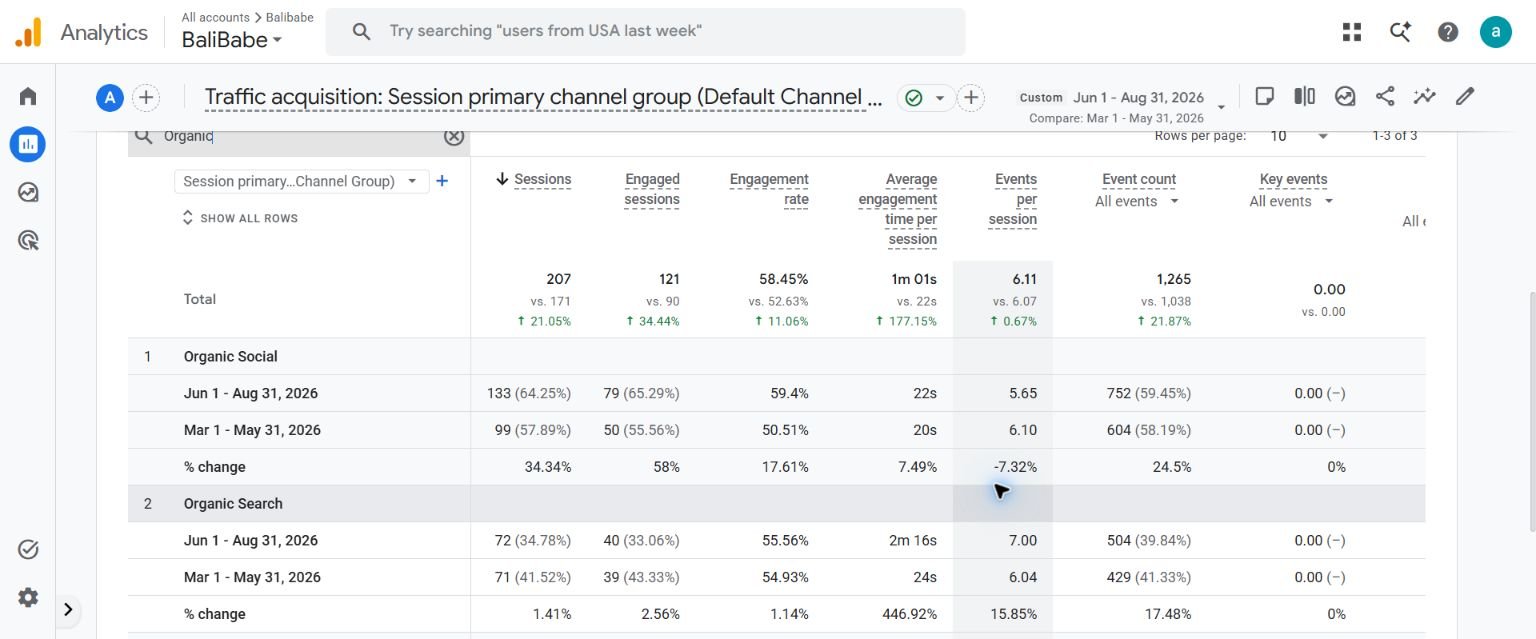The image size is (1536, 639).
Task: Open the 'Session primary…Channel Group' dimension dropdown
Action: tap(301, 181)
